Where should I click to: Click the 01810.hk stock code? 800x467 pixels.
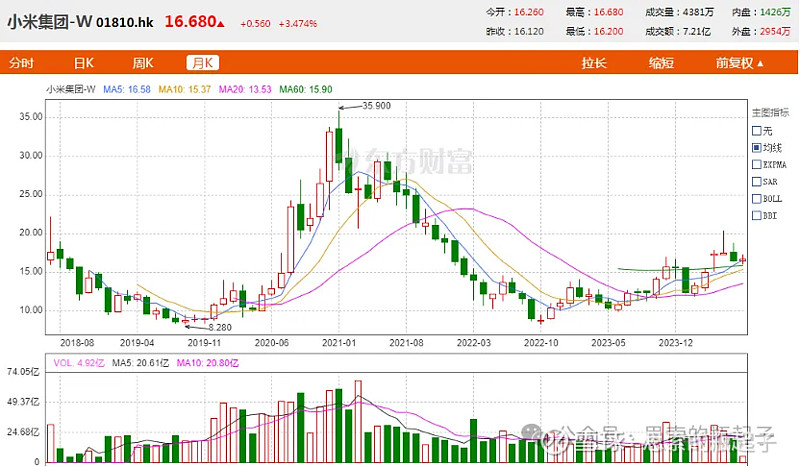124,22
